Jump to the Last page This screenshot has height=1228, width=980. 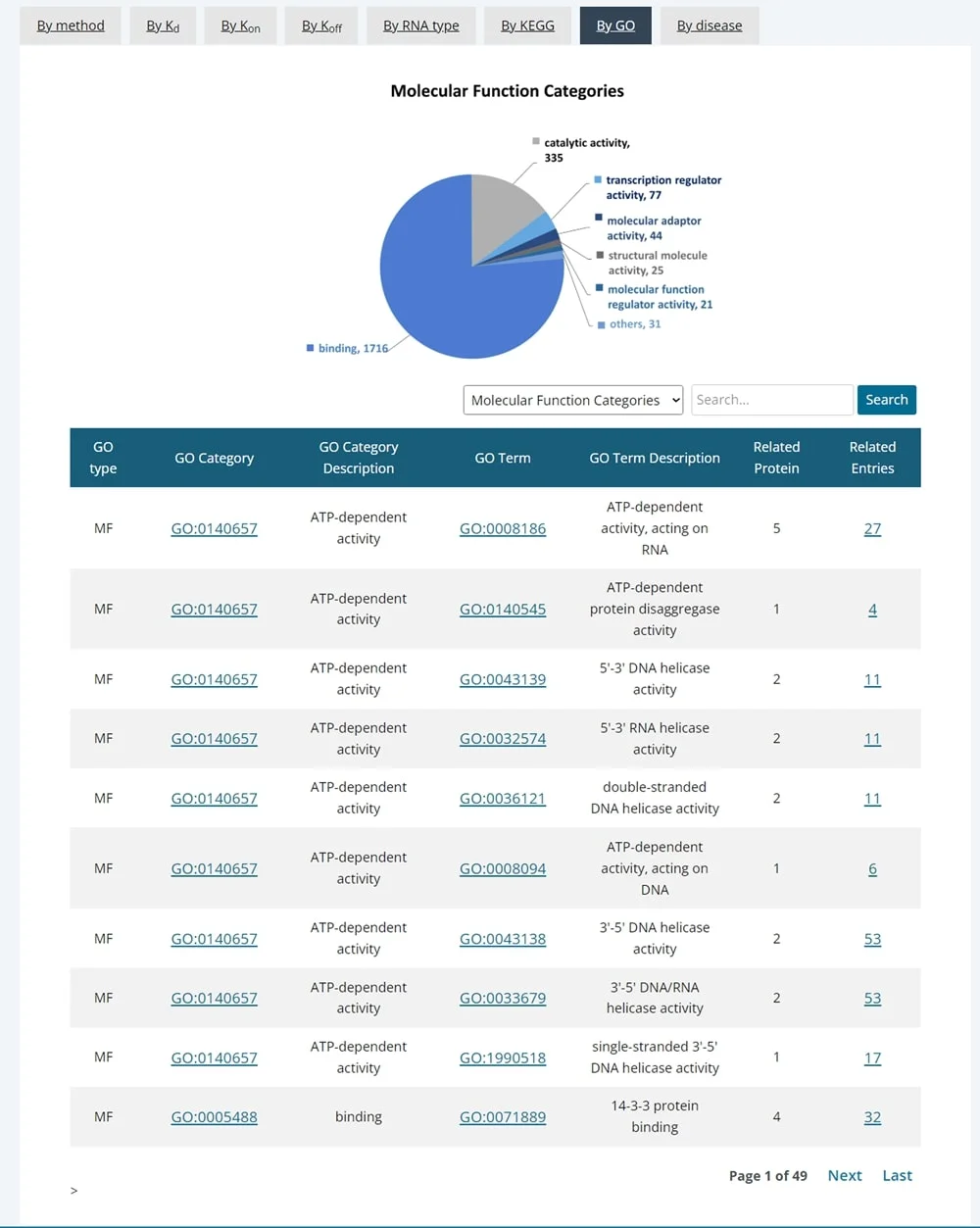pyautogui.click(x=898, y=1175)
